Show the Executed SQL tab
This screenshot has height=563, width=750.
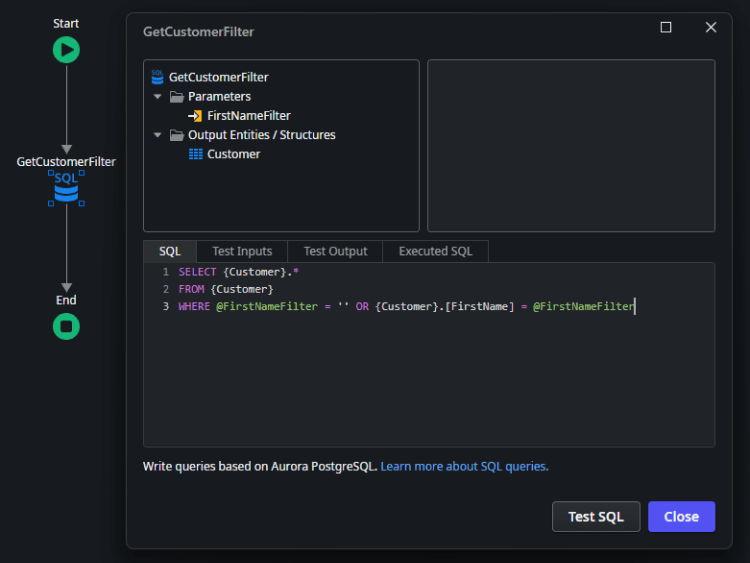[435, 251]
